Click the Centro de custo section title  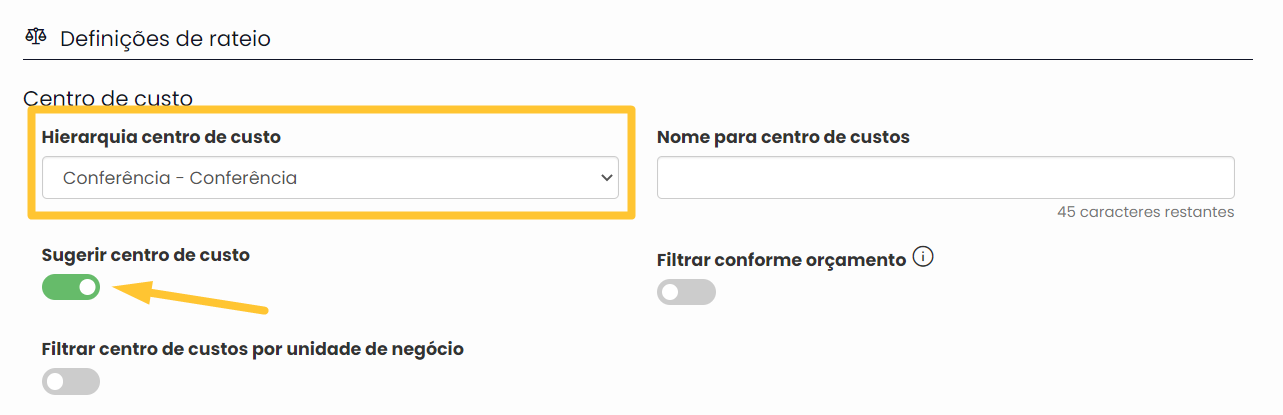tap(108, 99)
